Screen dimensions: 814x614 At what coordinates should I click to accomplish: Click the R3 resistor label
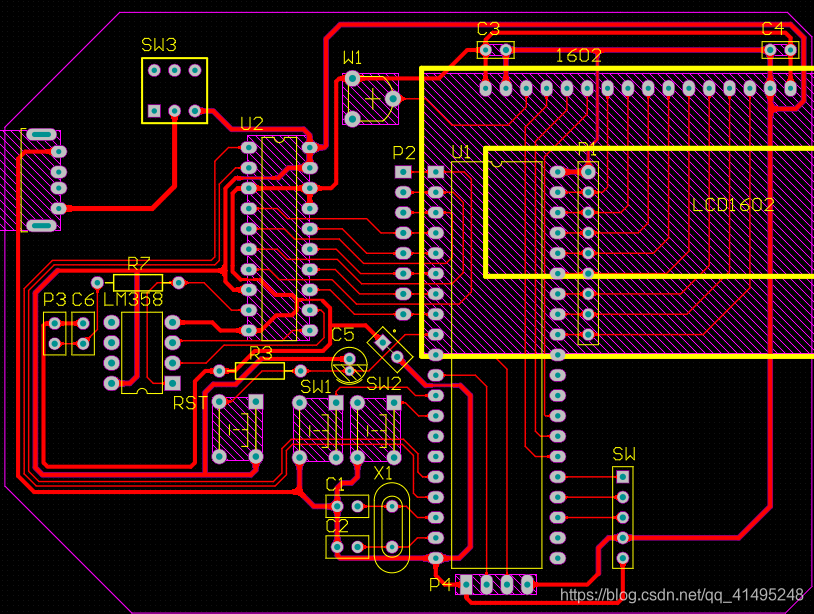(261, 354)
